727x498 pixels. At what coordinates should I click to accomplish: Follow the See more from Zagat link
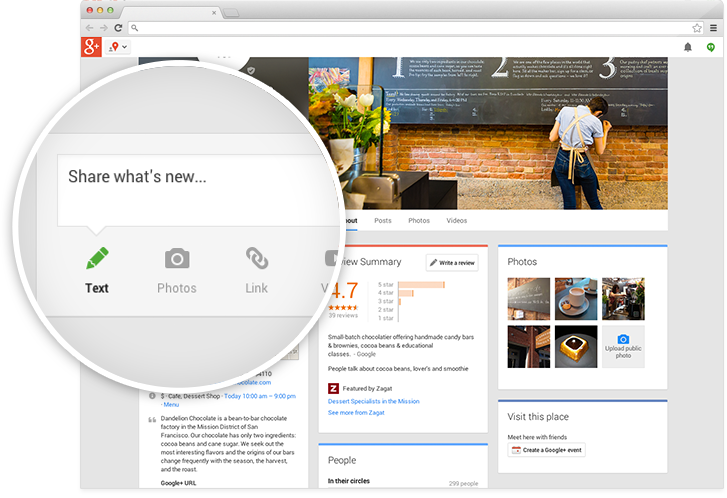click(x=358, y=412)
